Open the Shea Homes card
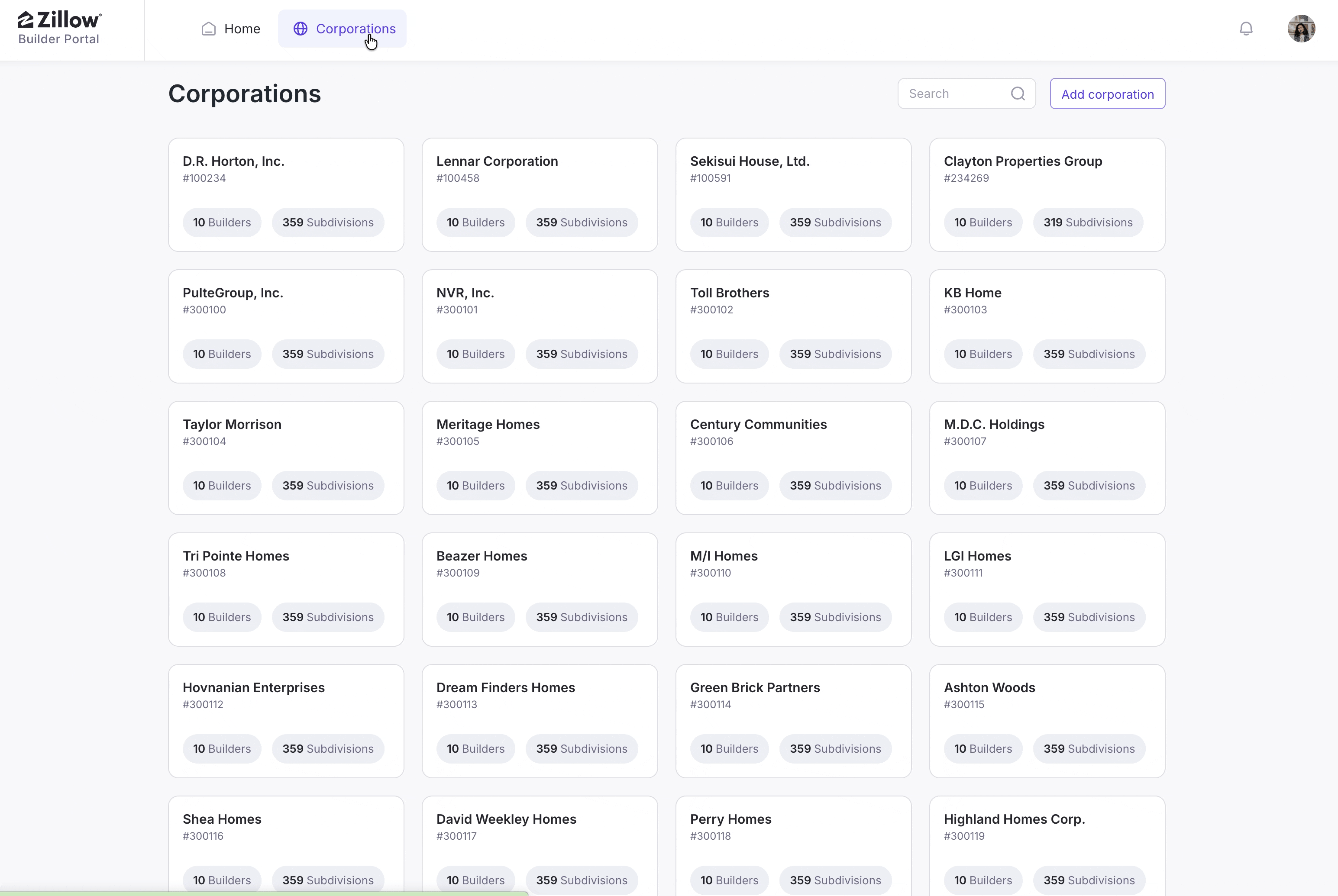1338x896 pixels. (x=286, y=846)
